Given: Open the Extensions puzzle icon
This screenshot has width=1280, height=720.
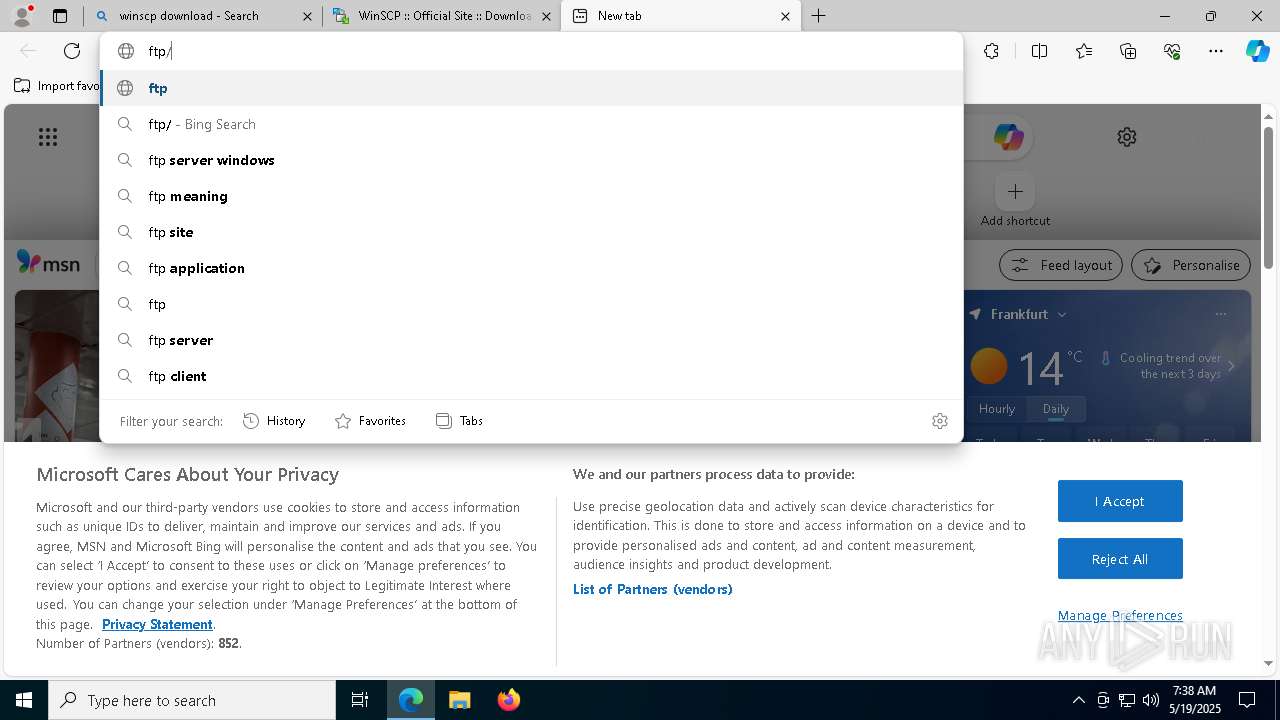Looking at the screenshot, I should [991, 51].
